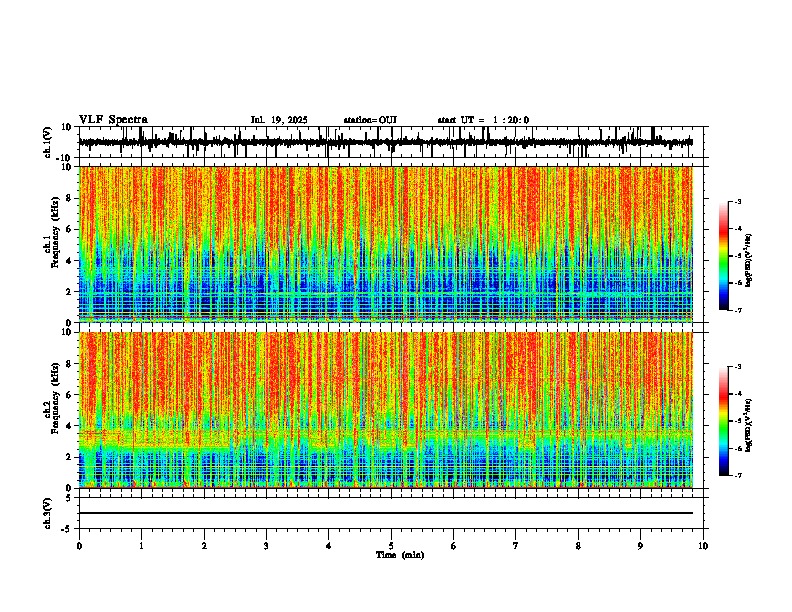Click the "6" kHz tick on ch.2 spectrogram
792x612 pixels.
(71, 395)
